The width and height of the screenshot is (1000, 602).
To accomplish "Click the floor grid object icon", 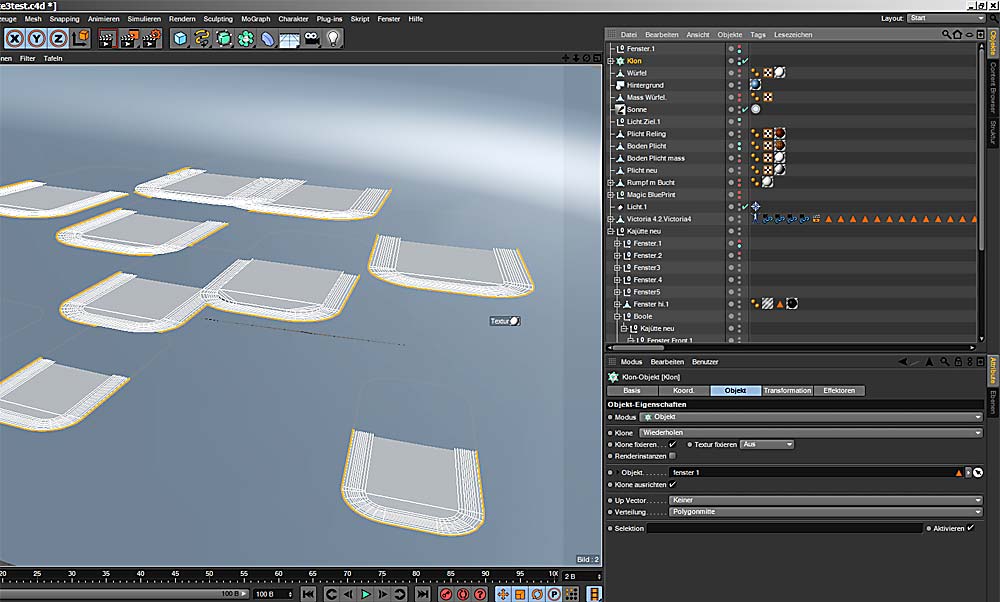I will tap(290, 38).
